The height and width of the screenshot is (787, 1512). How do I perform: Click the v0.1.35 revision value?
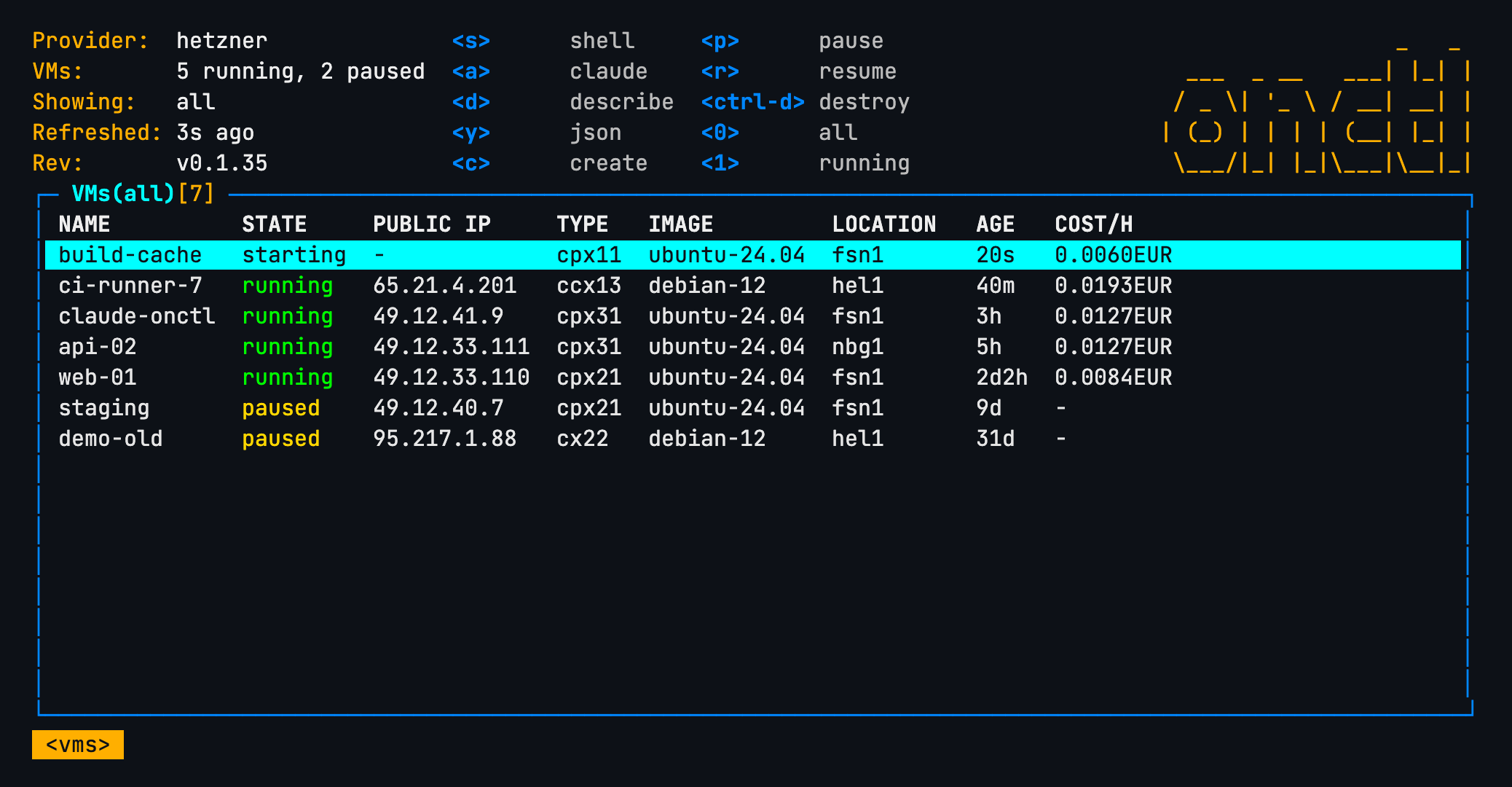(x=221, y=163)
